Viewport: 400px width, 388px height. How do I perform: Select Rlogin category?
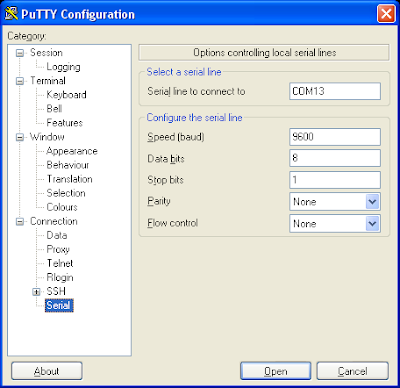[x=60, y=277]
